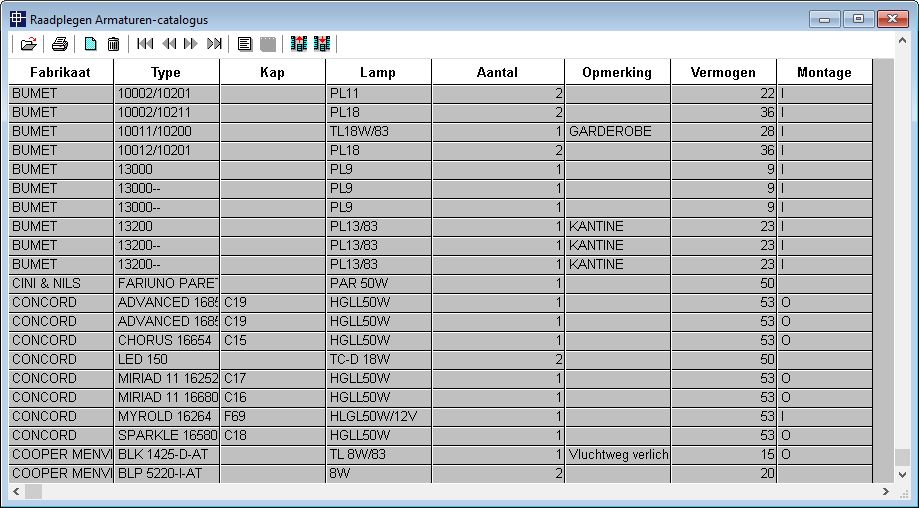Select the TC-D 18W lamp cell
919x508 pixels.
(x=379, y=359)
